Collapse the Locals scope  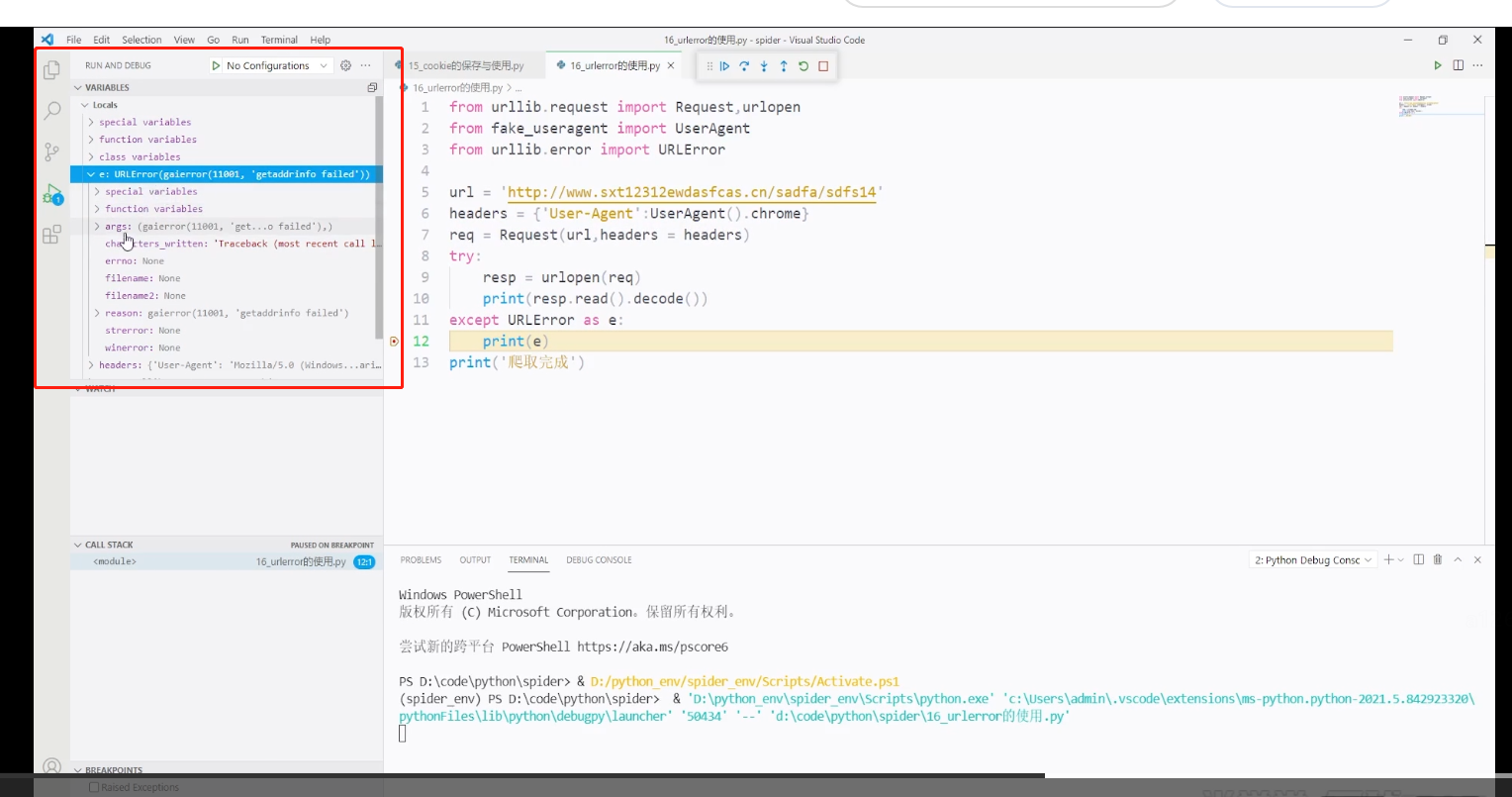(85, 105)
